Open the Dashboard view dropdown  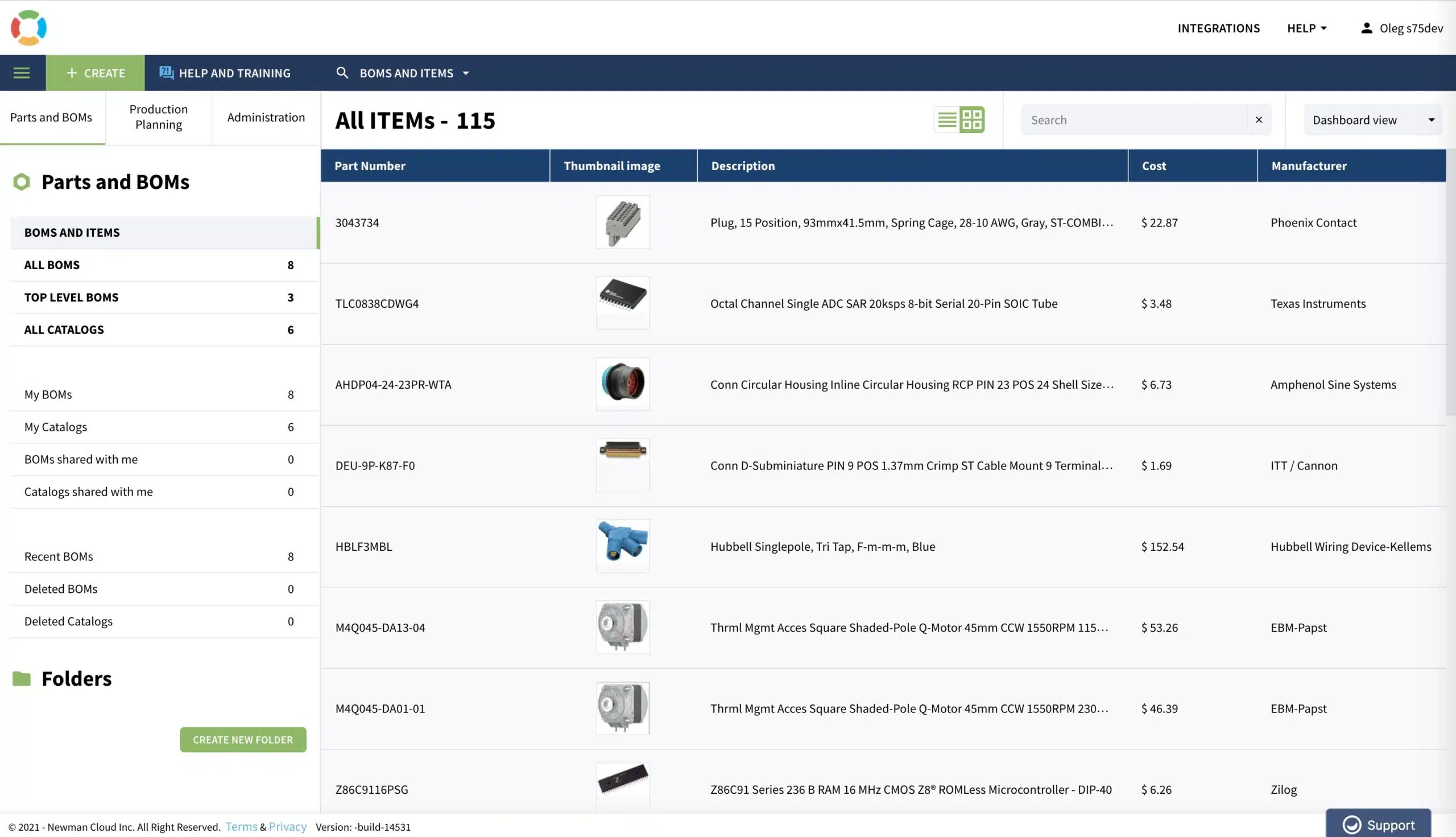(x=1374, y=119)
